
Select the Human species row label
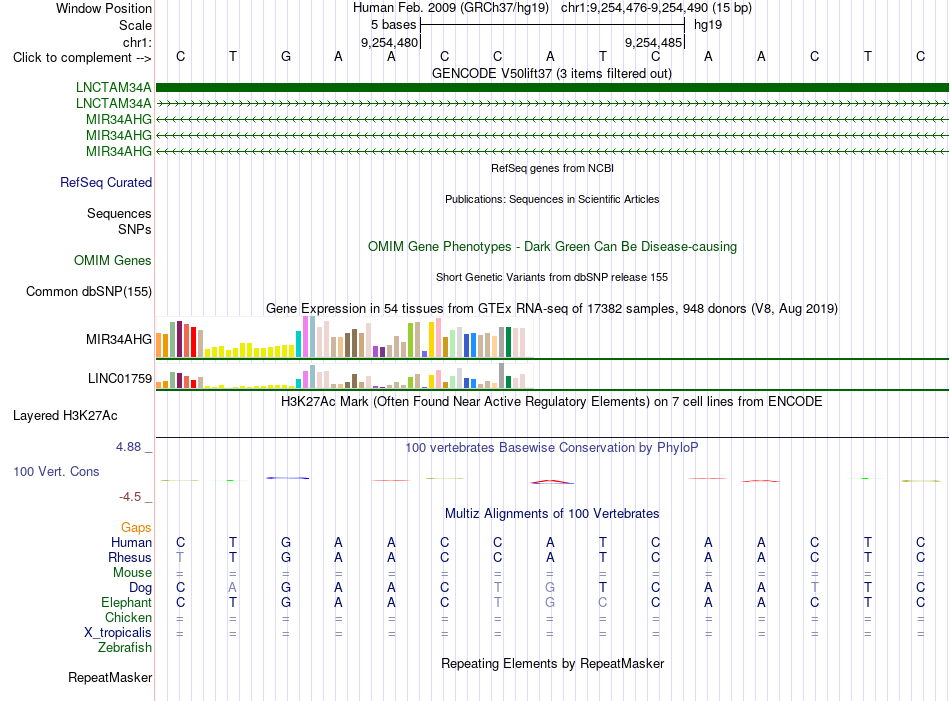coord(131,542)
